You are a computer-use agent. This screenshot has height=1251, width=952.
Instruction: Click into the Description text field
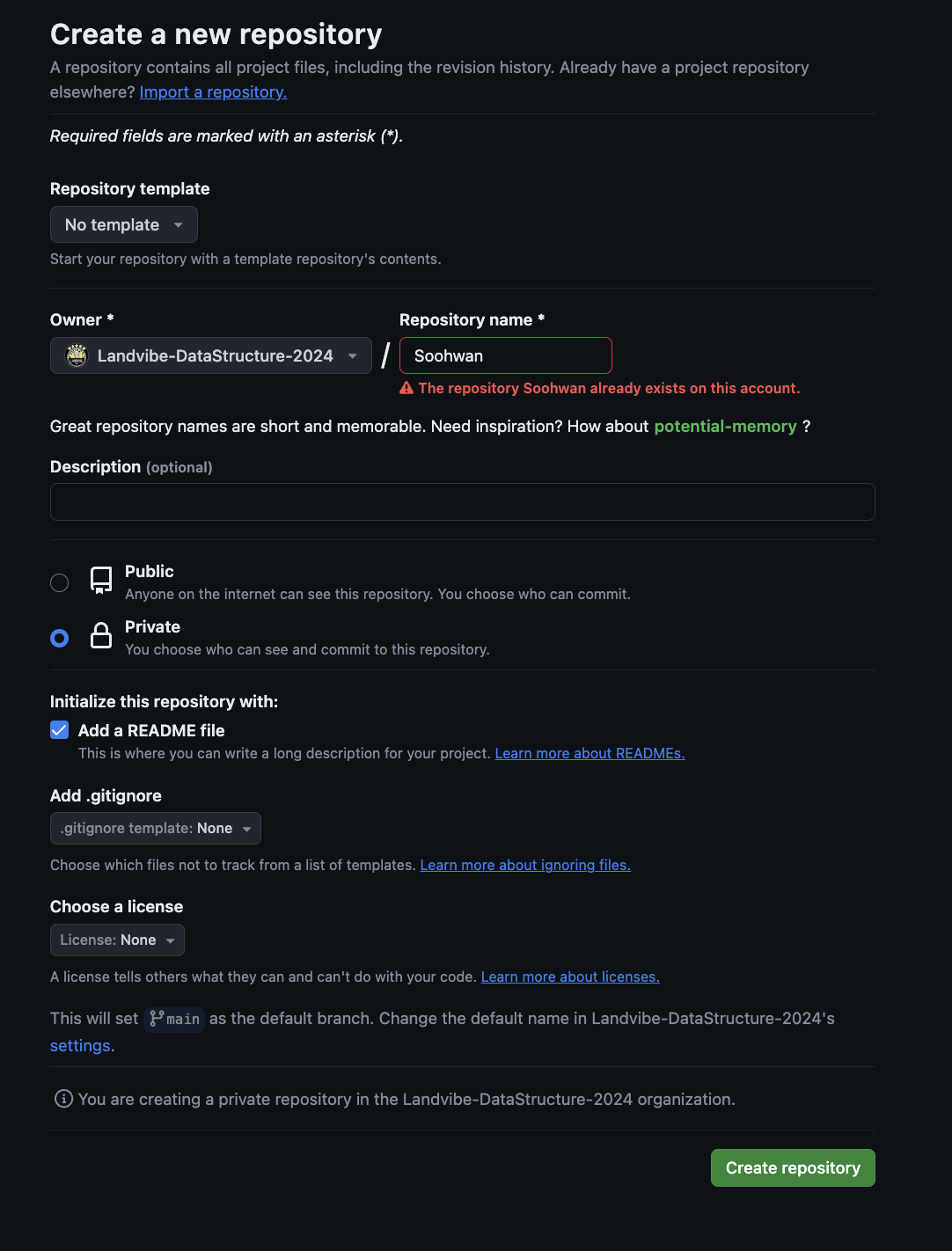point(463,501)
